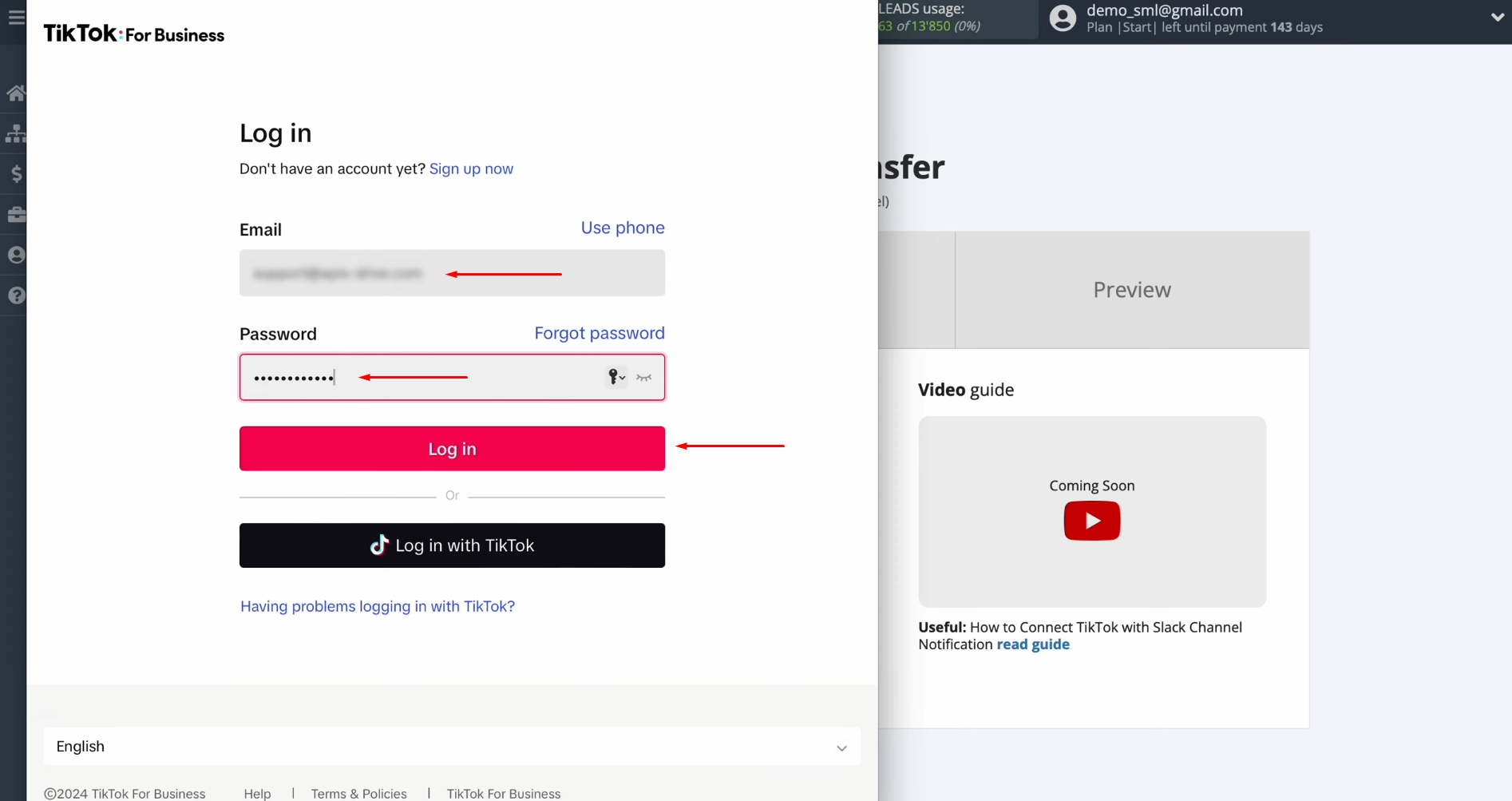Open the hamburger menu in the sidebar
Screen dimensions: 1512x801
(16, 17)
